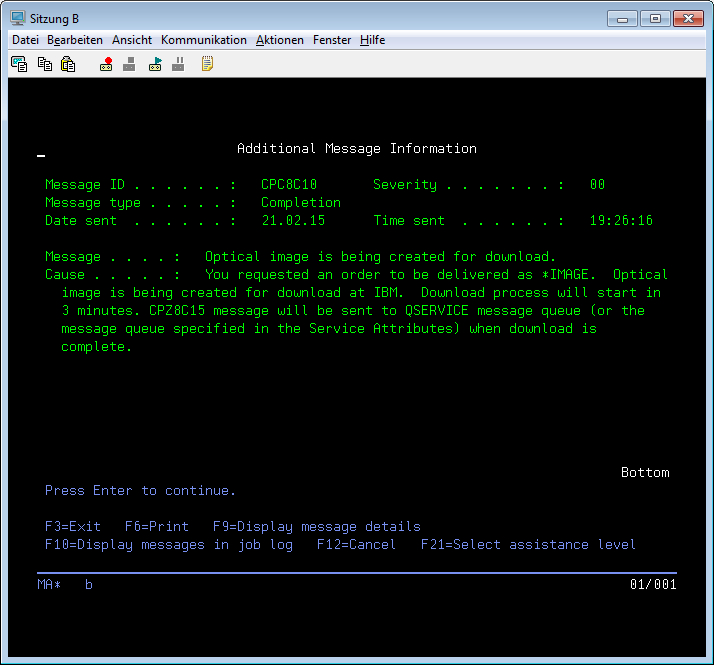Click the greyed-out stop macro icon
This screenshot has height=665, width=714.
tap(129, 64)
